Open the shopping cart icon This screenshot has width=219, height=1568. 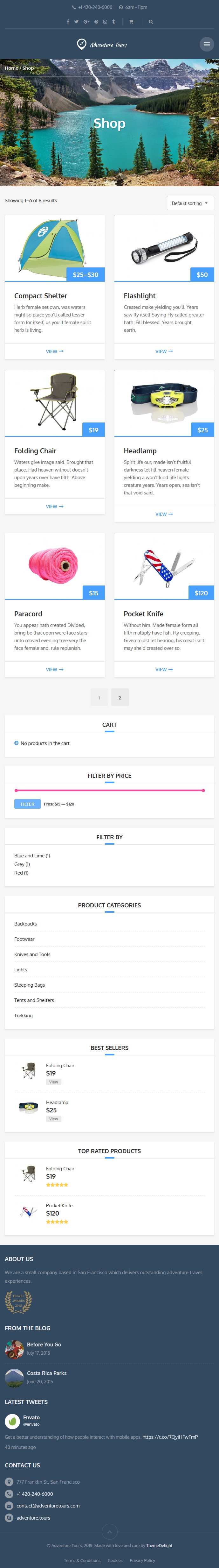131,22
